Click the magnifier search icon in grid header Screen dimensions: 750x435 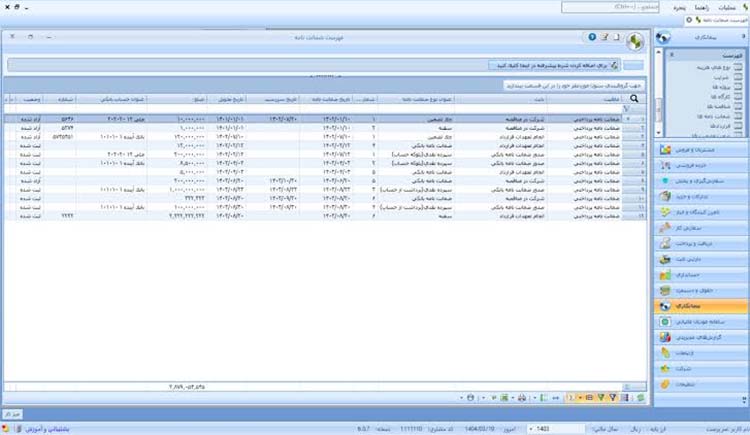click(634, 99)
